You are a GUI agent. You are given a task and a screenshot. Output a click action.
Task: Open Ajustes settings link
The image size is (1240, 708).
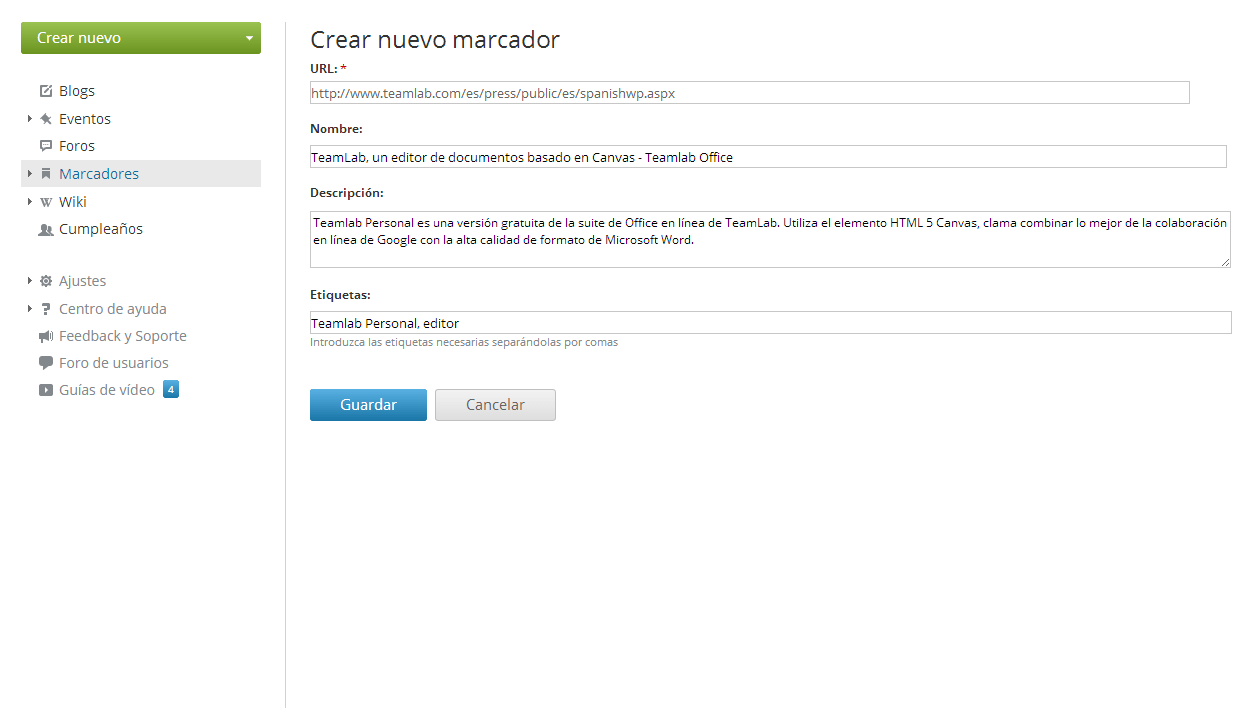point(82,281)
